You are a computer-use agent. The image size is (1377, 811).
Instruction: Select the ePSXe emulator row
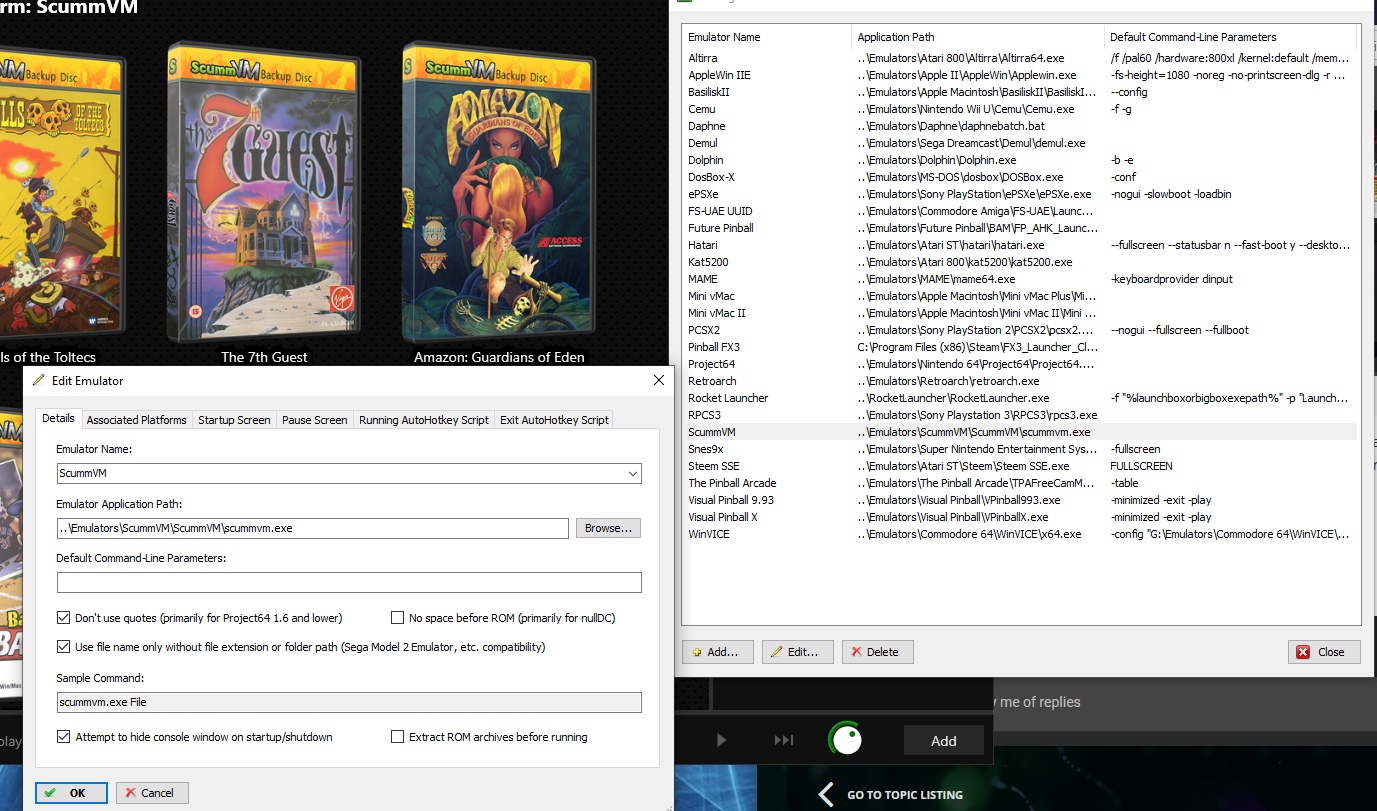(x=1020, y=194)
